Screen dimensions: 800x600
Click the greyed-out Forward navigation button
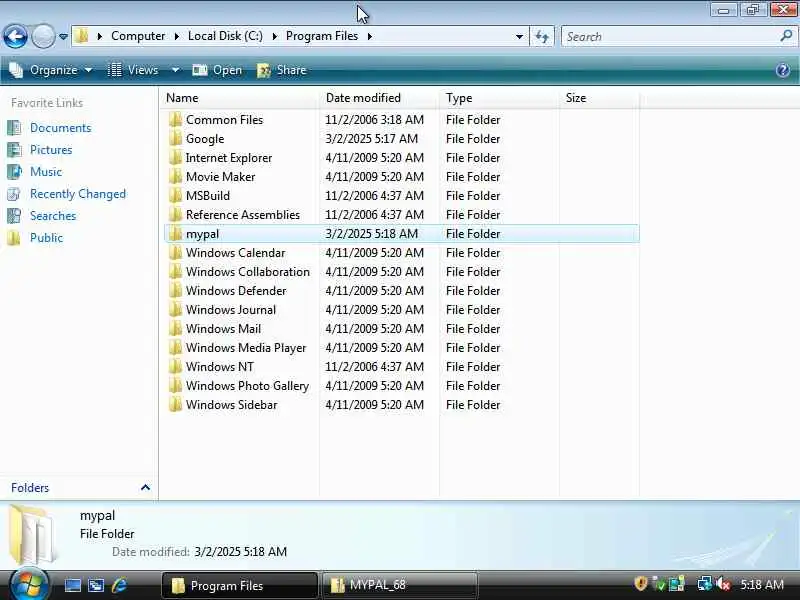tap(43, 37)
